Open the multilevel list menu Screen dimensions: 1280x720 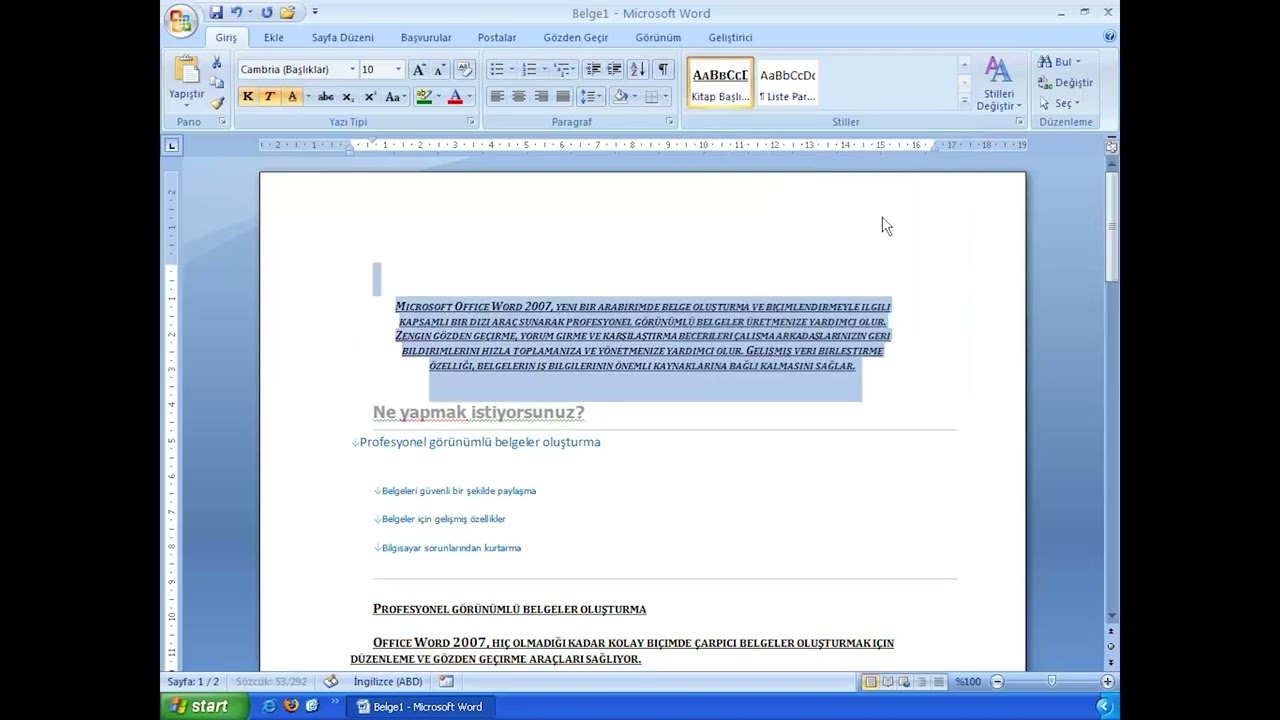564,69
